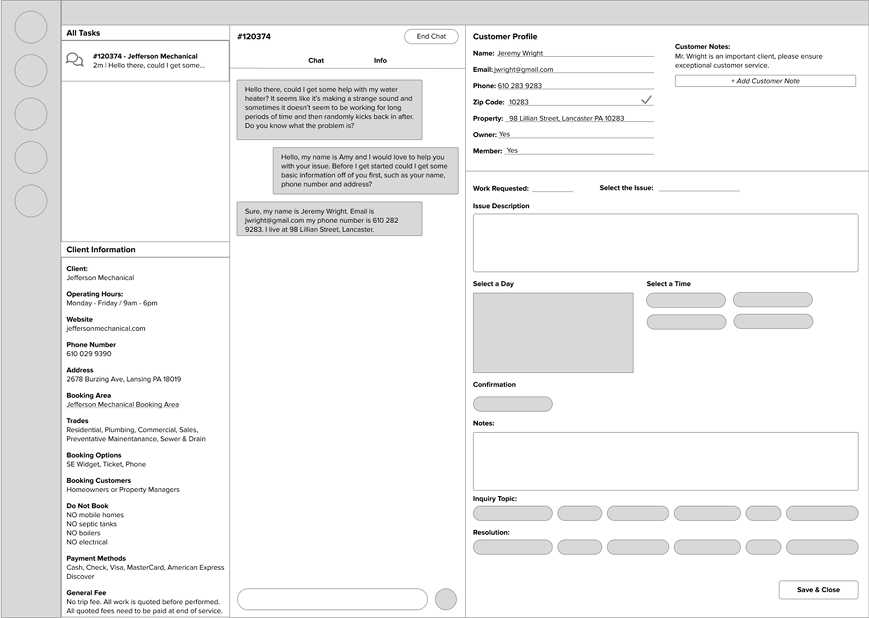Click the End Chat button
The image size is (869, 618).
pyautogui.click(x=431, y=35)
